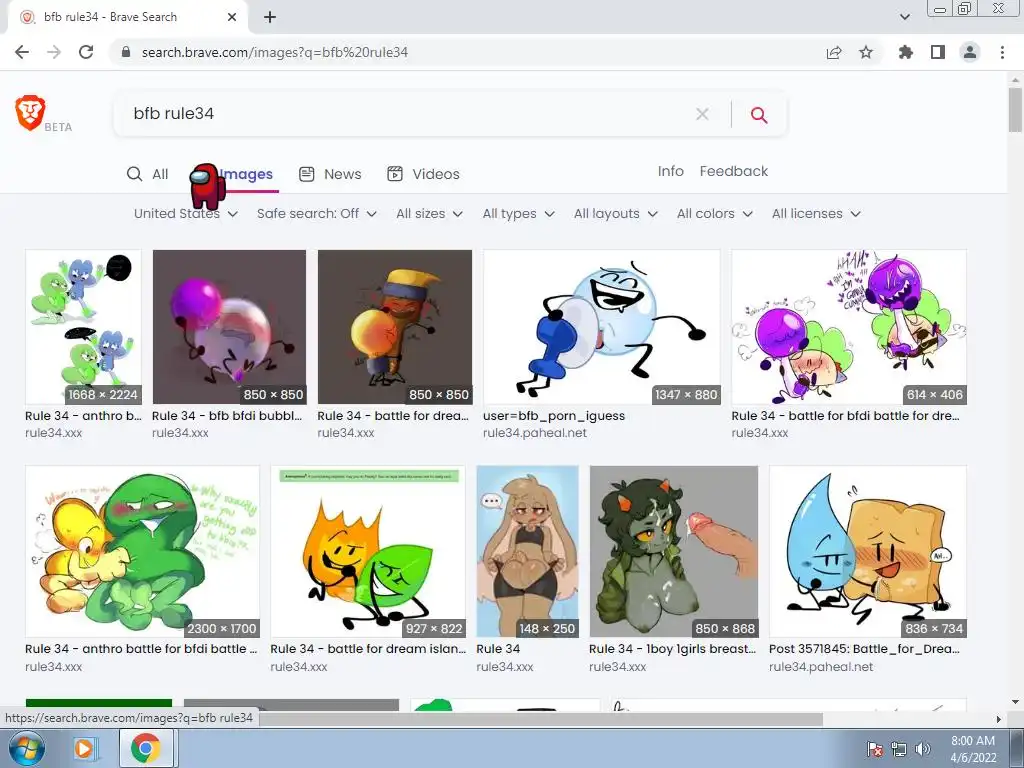Open a new browser tab

tap(270, 17)
